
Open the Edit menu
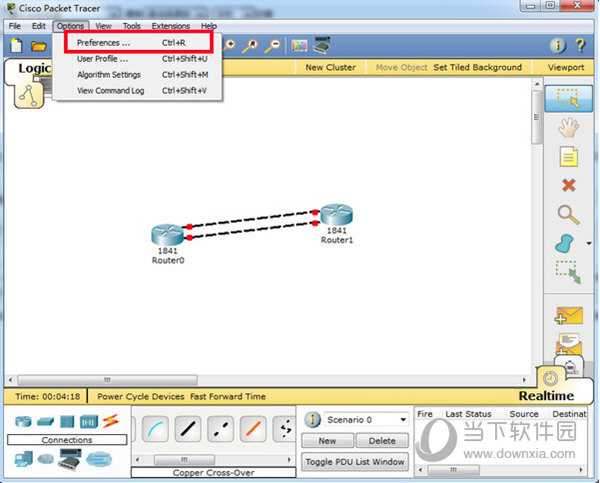(39, 26)
